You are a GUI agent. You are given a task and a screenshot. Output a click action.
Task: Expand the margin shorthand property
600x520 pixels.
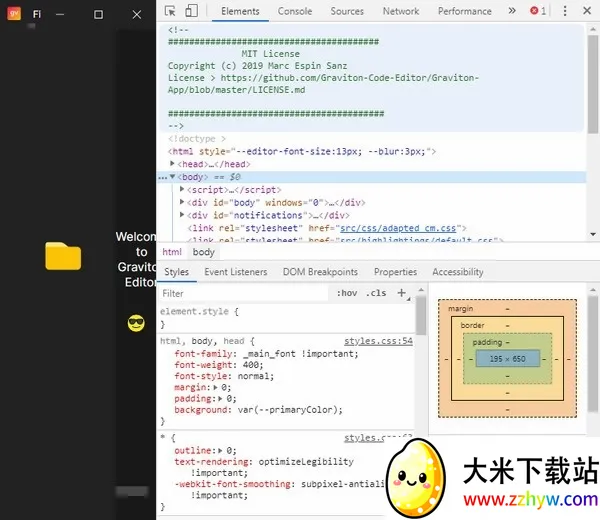(x=215, y=387)
